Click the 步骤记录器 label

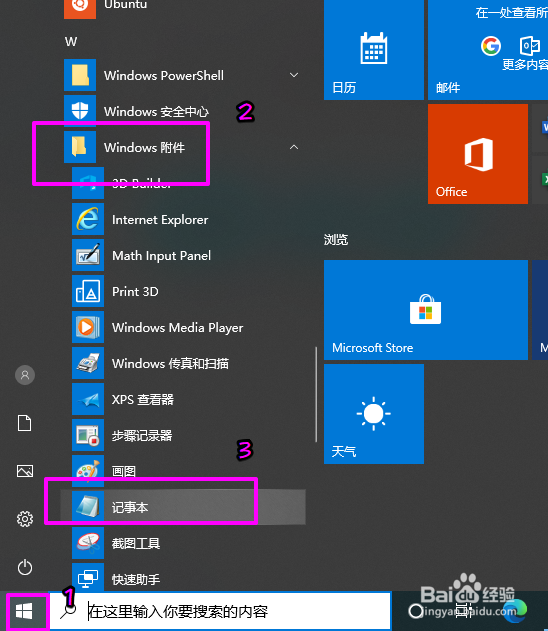142,435
